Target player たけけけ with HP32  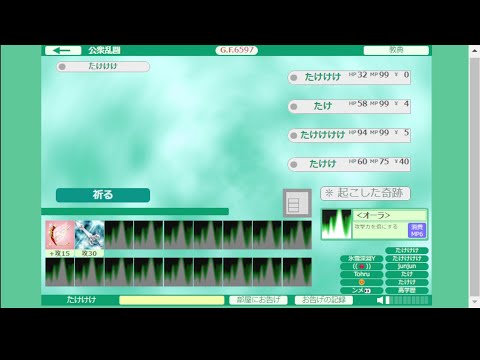click(x=349, y=77)
